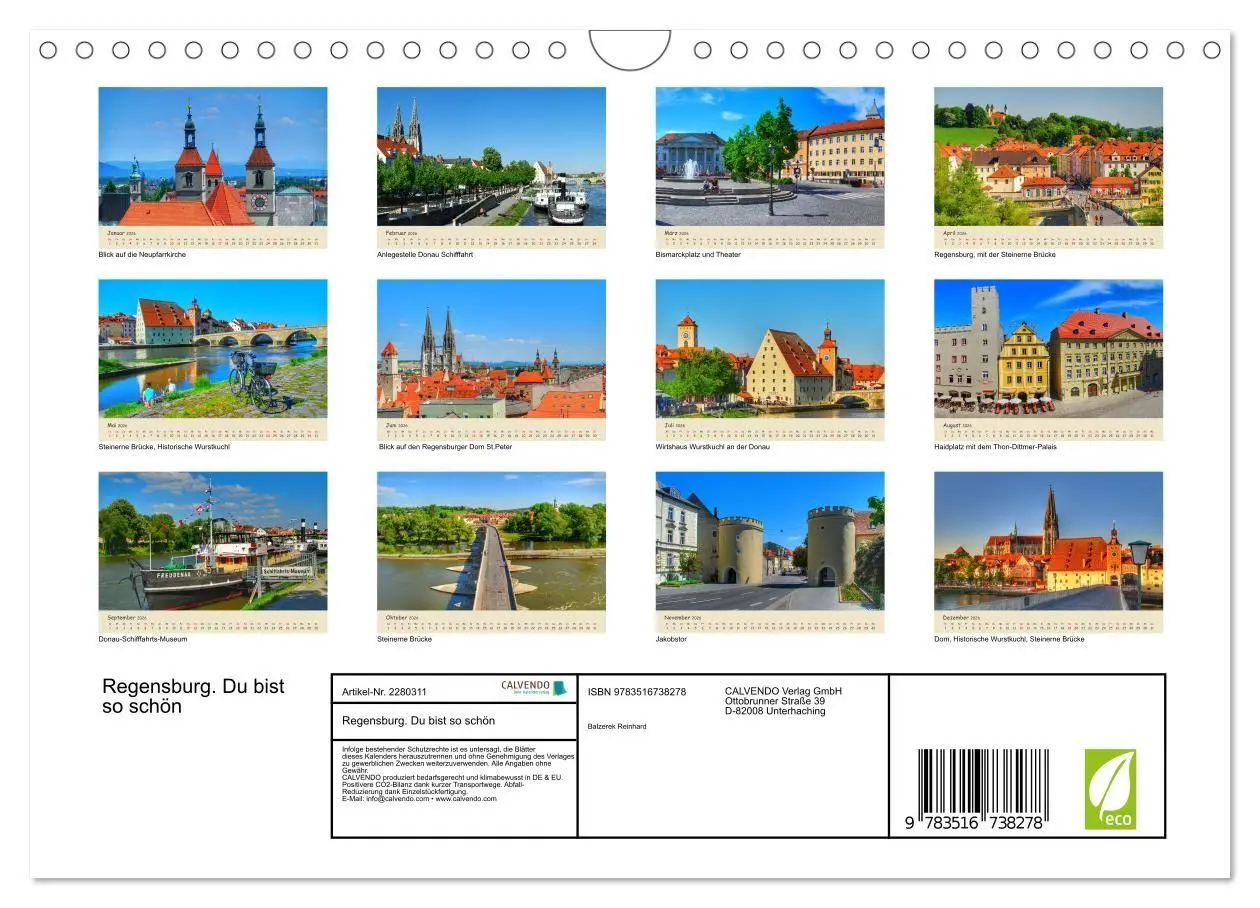
Task: Open the December Dom and Wurstkuchl photo
Action: pyautogui.click(x=1048, y=541)
